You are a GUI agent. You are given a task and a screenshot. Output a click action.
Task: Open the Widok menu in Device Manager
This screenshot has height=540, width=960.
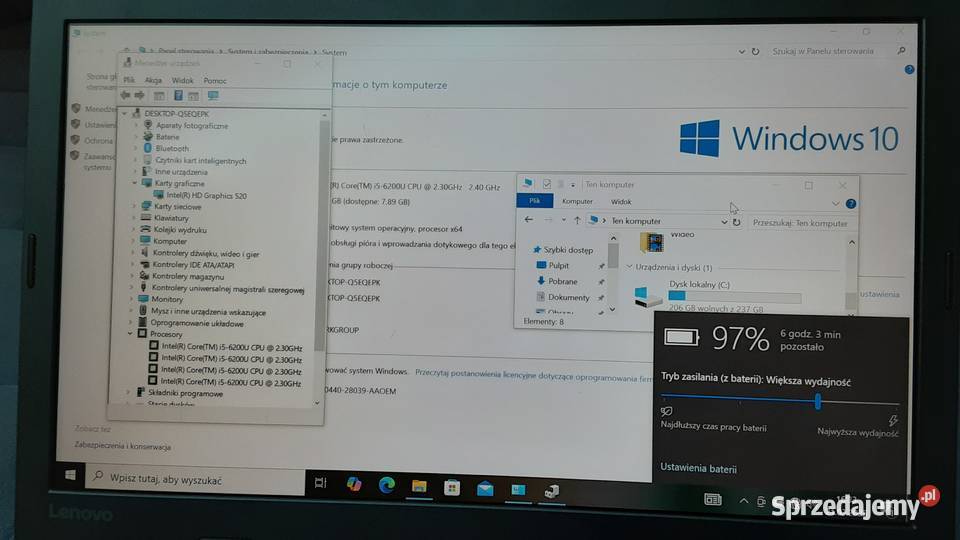tap(182, 80)
